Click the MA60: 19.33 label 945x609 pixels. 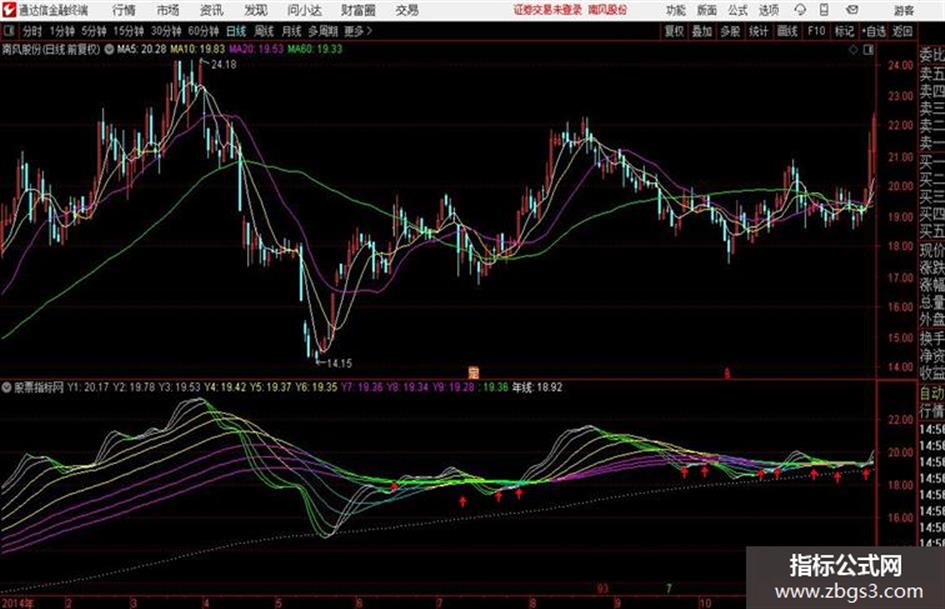click(315, 49)
